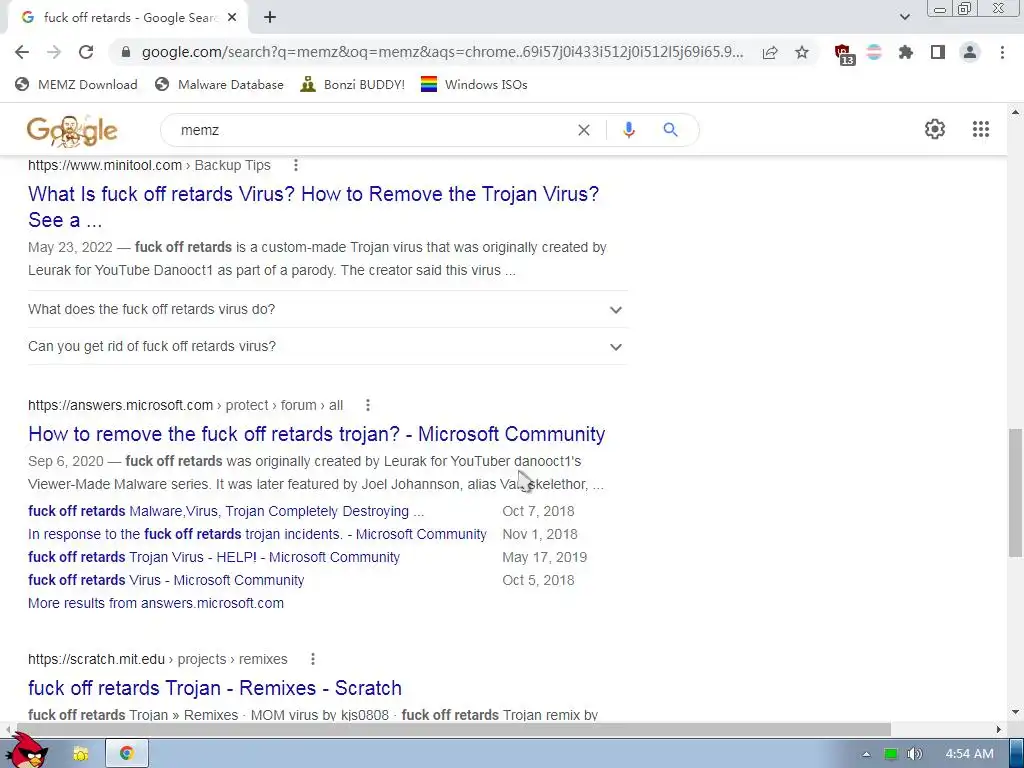Open the Bonzi BUDDY! bookmark

353,84
